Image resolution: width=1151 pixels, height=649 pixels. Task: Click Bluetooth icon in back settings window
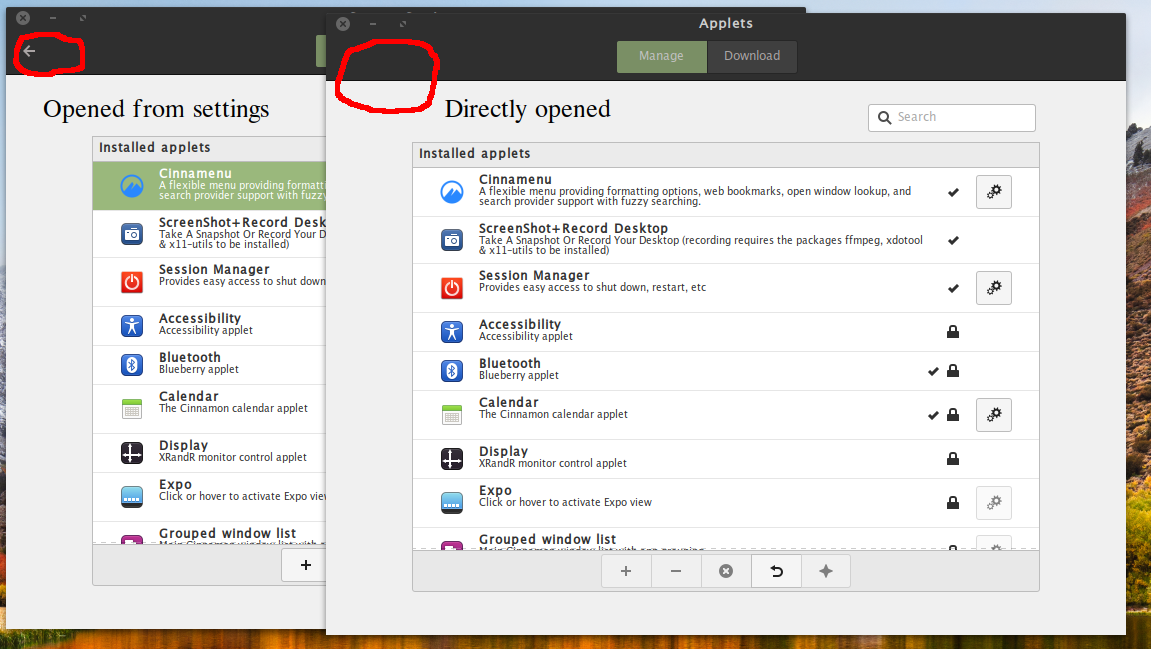[x=131, y=365]
